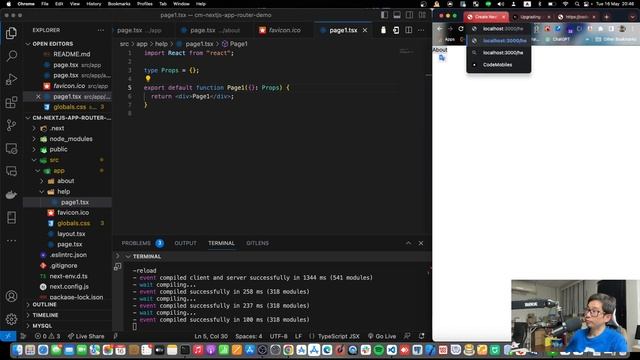Maximize the terminal panel size
The width and height of the screenshot is (640, 360).
(409, 243)
